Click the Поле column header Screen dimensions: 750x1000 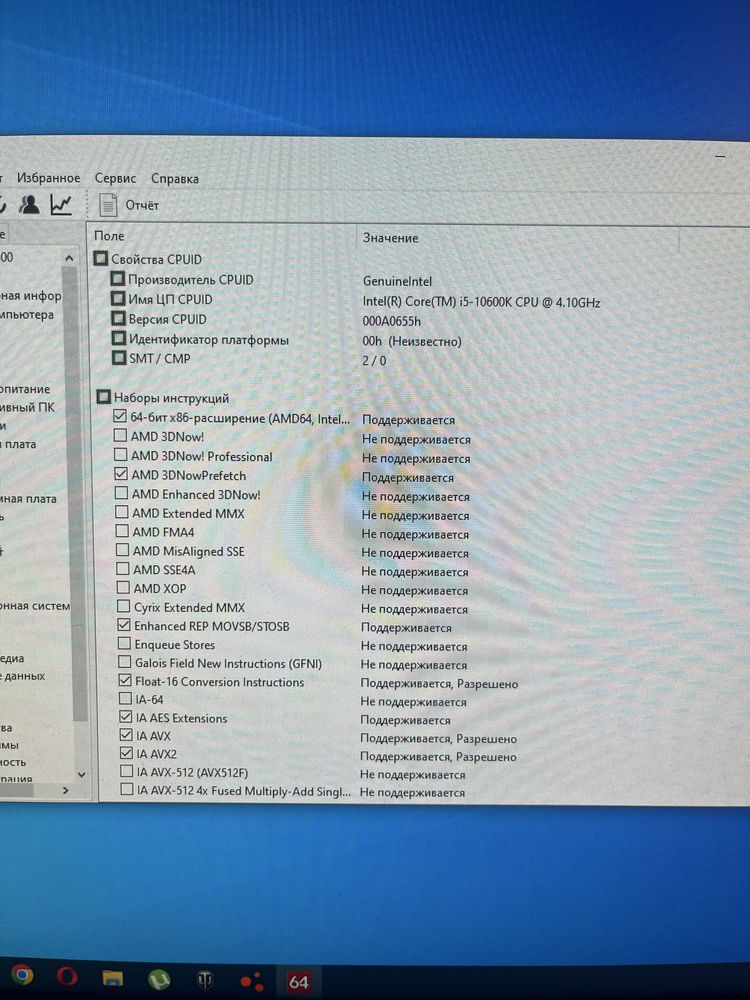coord(109,235)
